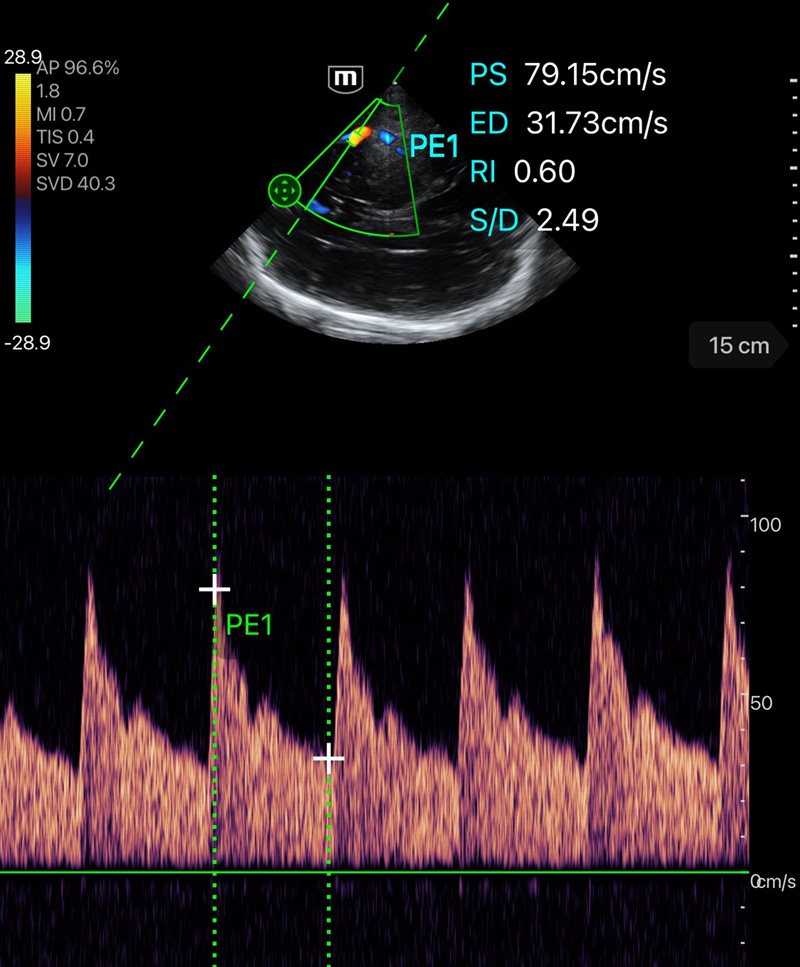Select the color ROI move handle
800x967 pixels.
tap(284, 190)
